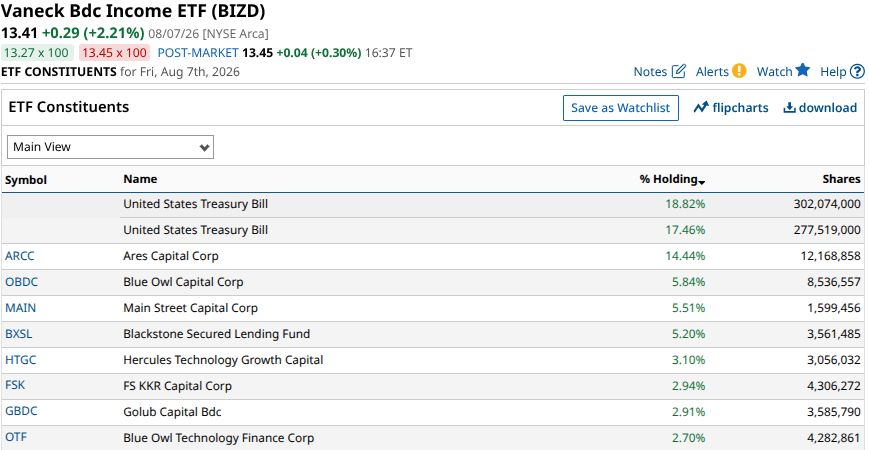Open the Help question mark icon
Viewport: 869px width, 450px height.
coord(857,71)
